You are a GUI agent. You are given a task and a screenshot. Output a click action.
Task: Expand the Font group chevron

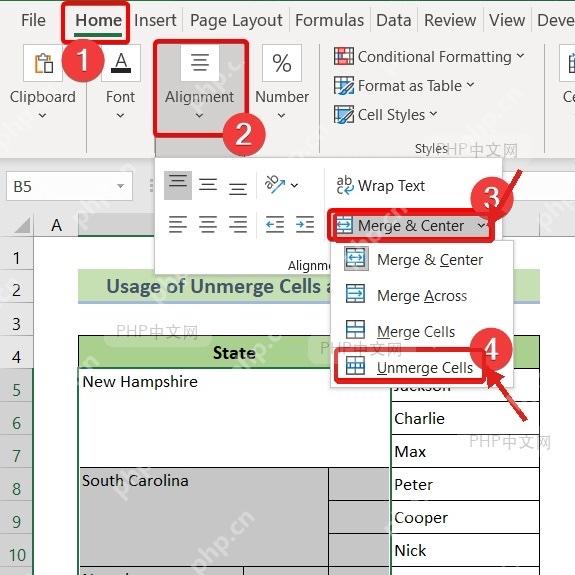(x=120, y=116)
